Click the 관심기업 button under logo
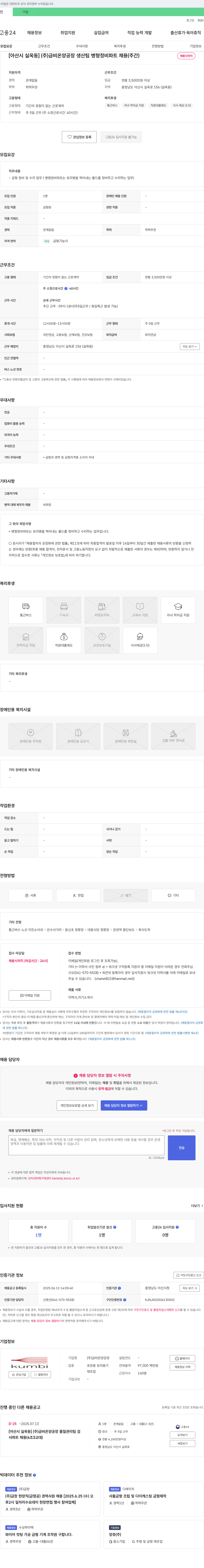 click(19, 1374)
